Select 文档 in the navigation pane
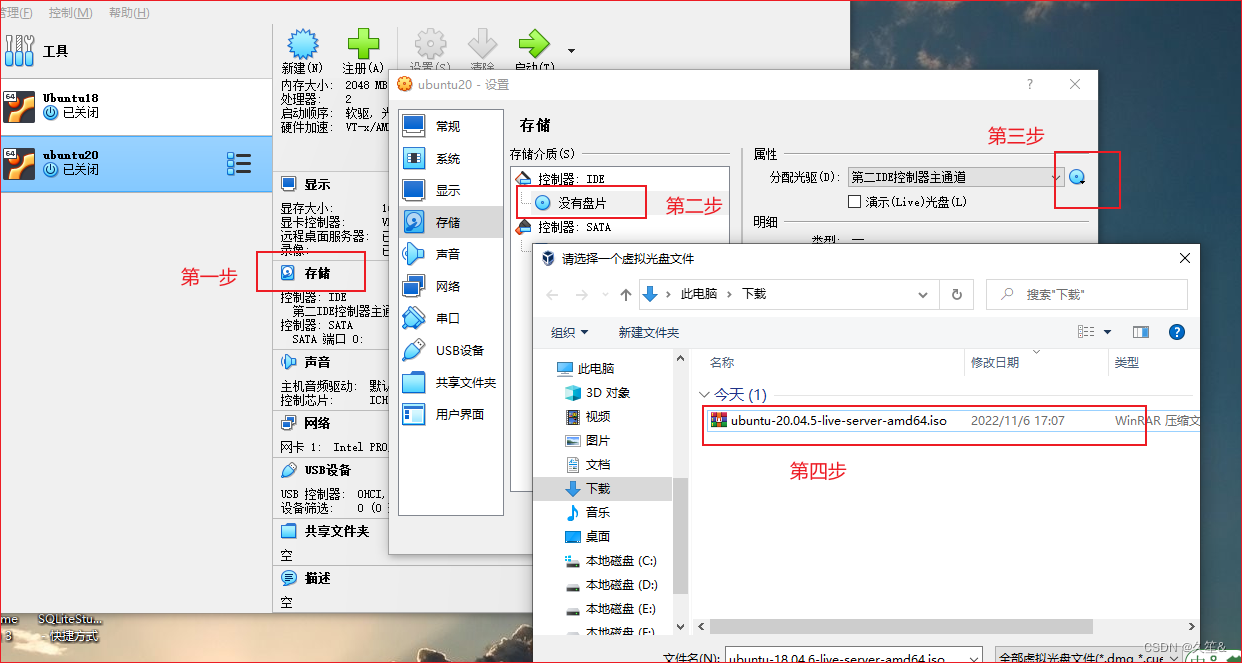This screenshot has width=1242, height=663. tap(598, 464)
